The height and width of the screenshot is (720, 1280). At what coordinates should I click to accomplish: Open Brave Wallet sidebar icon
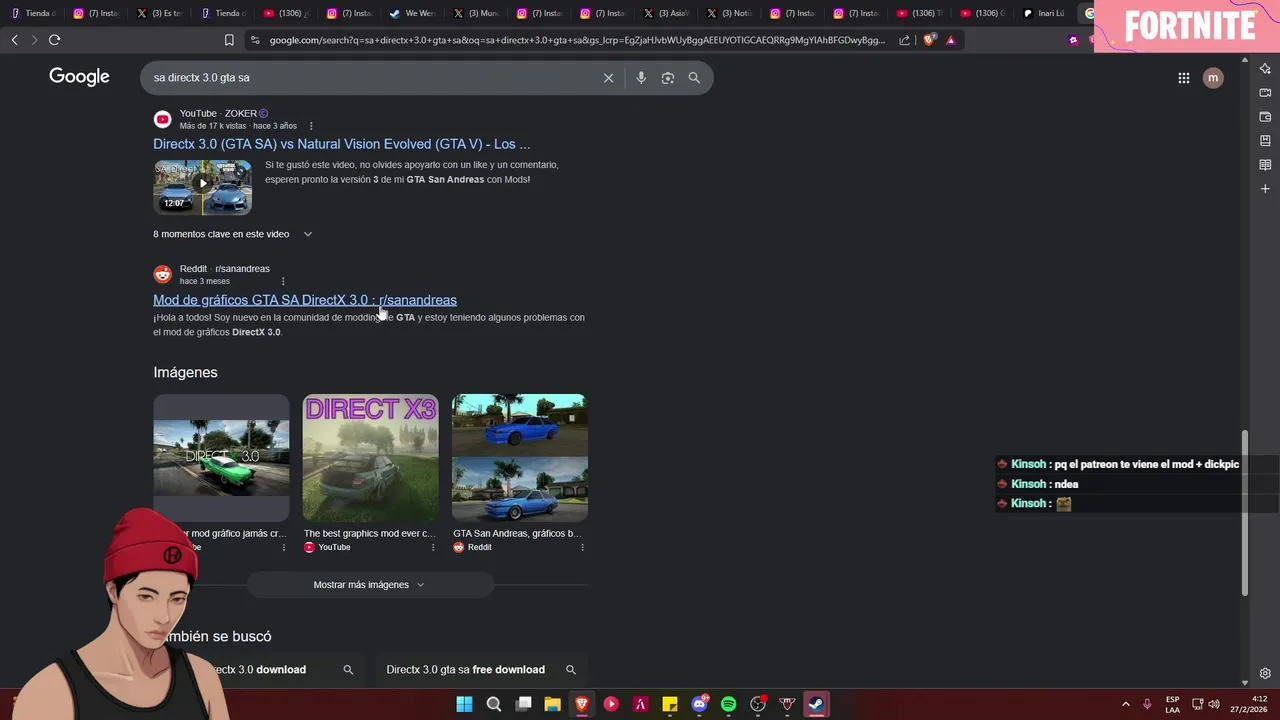click(1265, 117)
